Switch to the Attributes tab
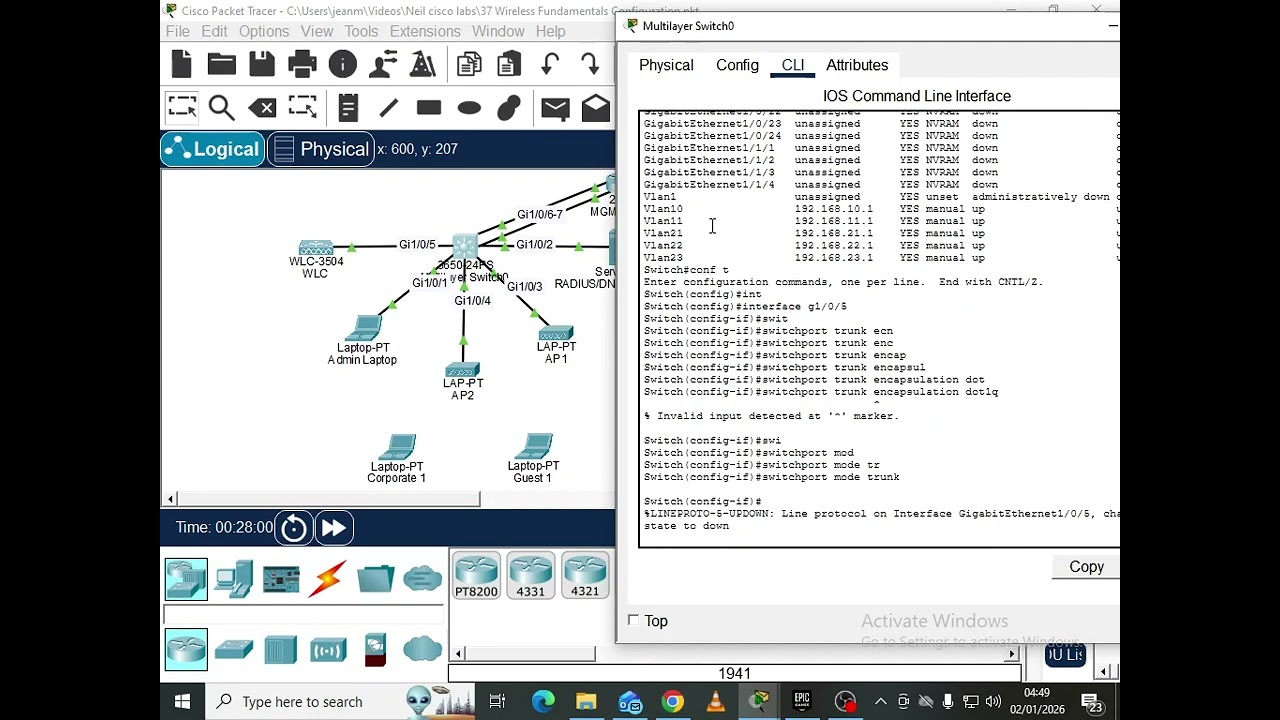The height and width of the screenshot is (720, 1280). pos(857,65)
